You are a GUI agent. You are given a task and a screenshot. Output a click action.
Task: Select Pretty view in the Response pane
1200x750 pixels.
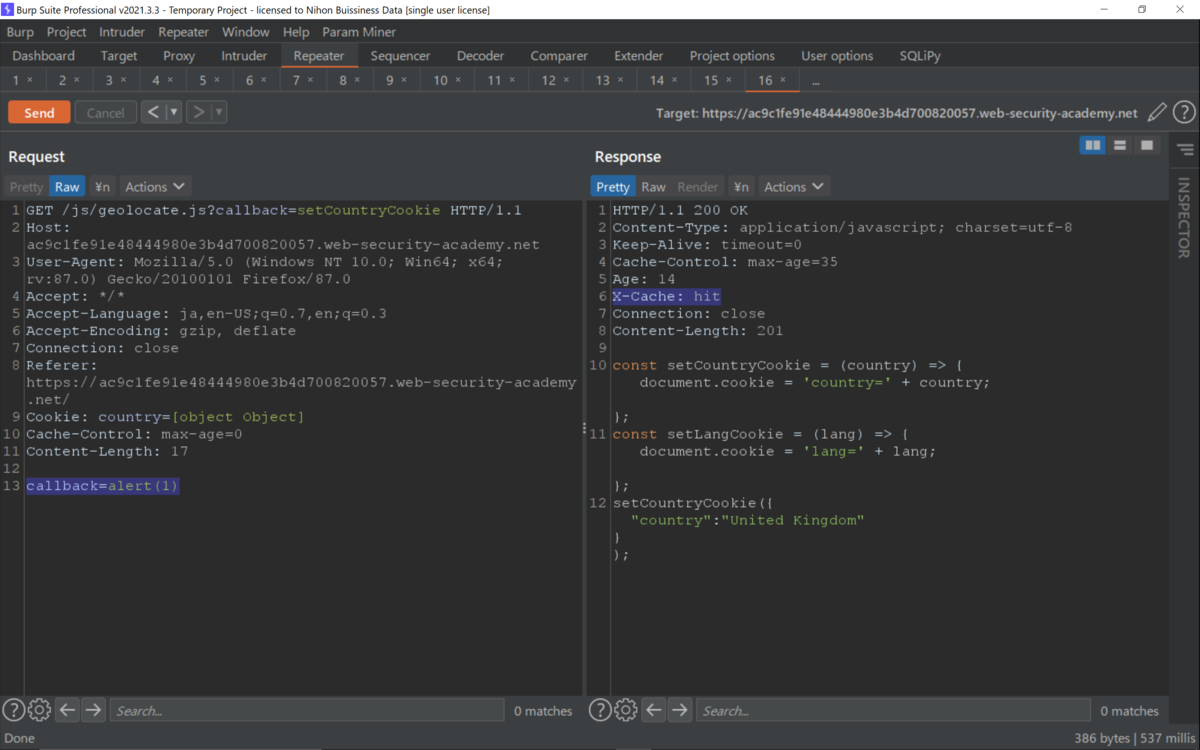tap(612, 187)
